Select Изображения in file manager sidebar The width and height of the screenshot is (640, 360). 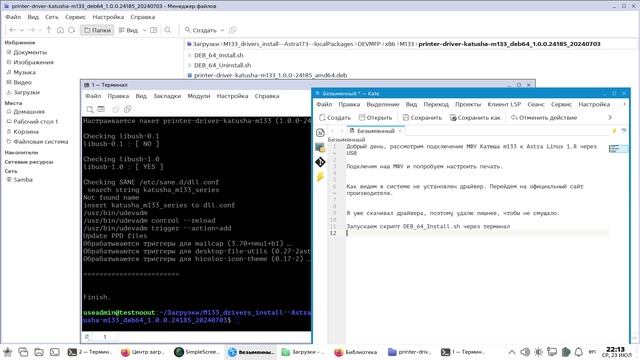coord(30,62)
